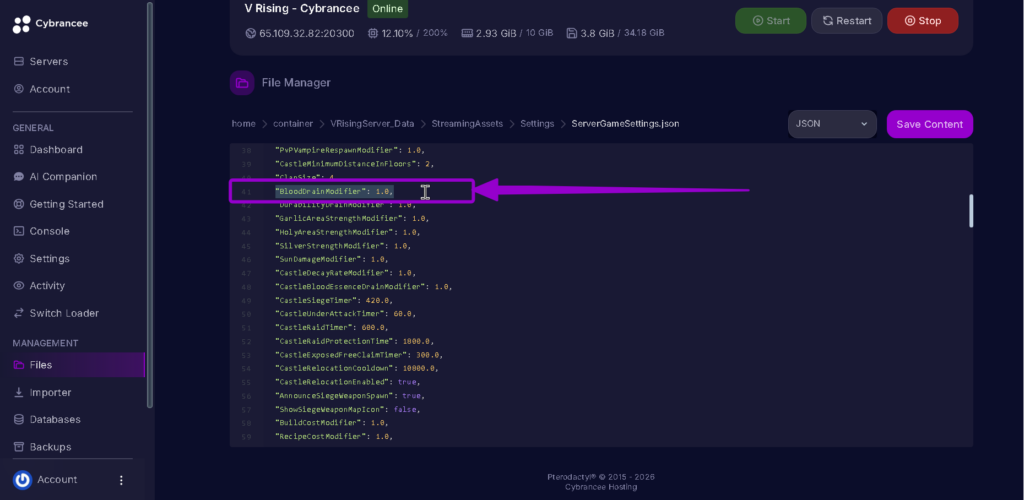Click the sidebar vertical scrollbar

[150, 204]
